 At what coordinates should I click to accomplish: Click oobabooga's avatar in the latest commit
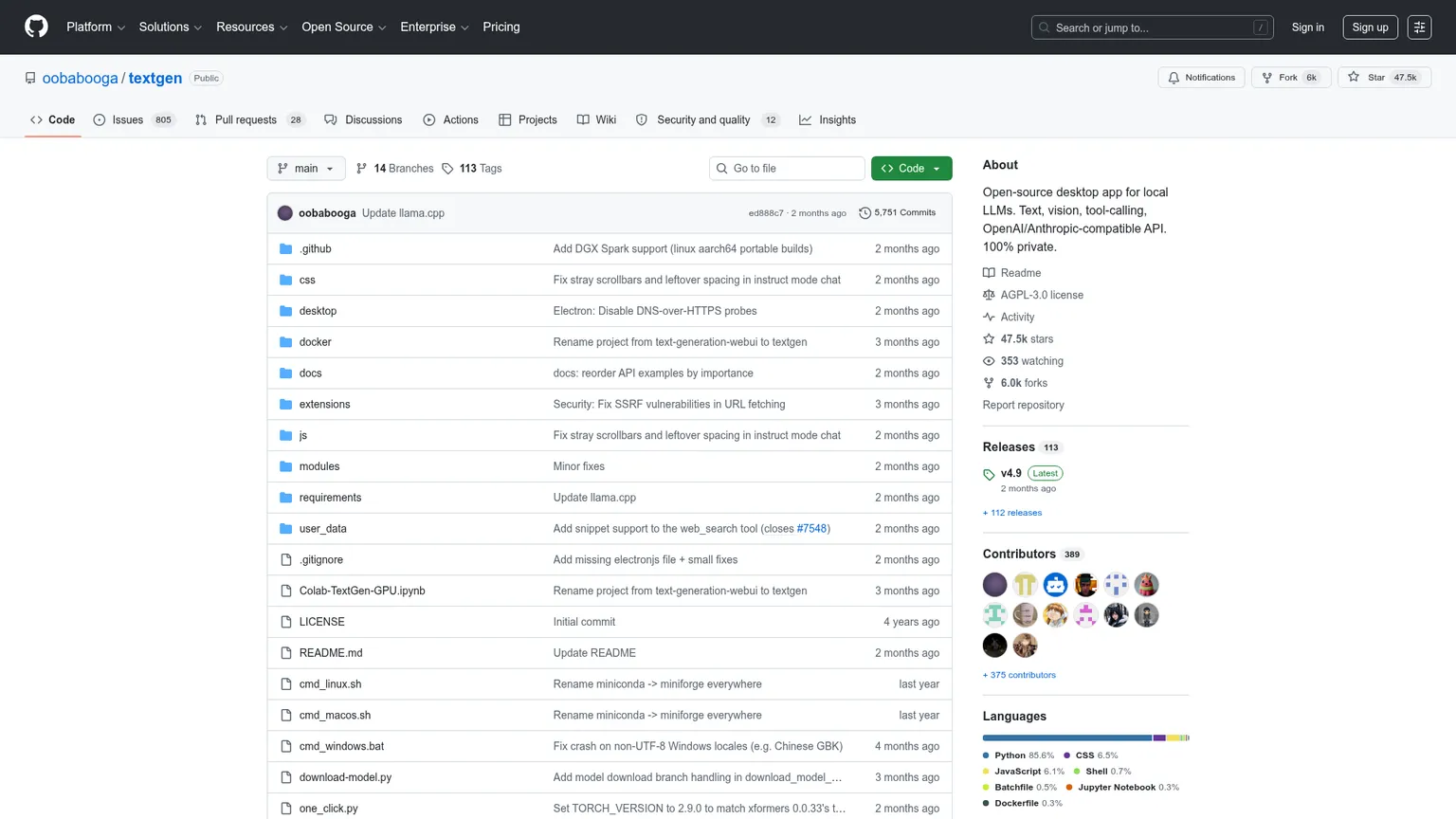[x=285, y=213]
